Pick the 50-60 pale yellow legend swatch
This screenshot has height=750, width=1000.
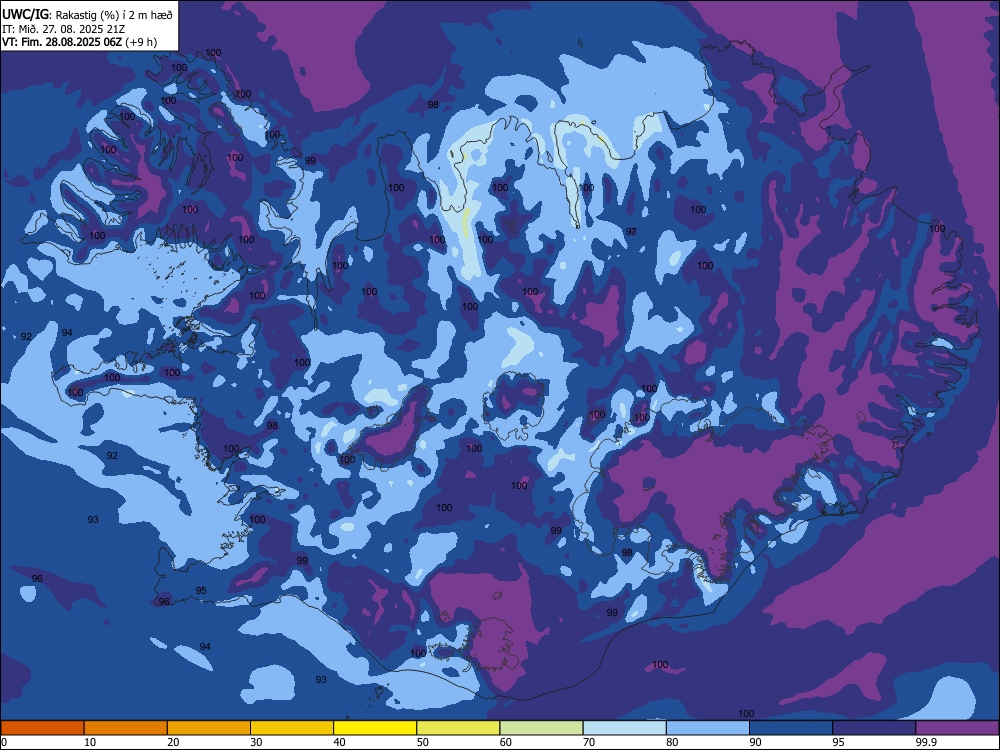459,728
